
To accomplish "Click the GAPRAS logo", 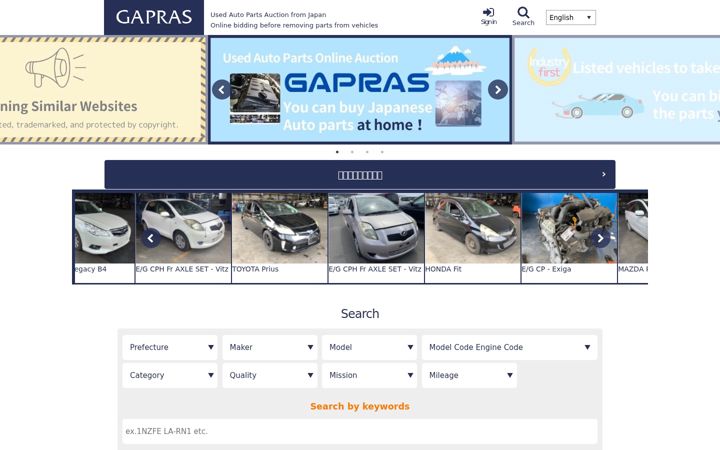I will [x=154, y=17].
